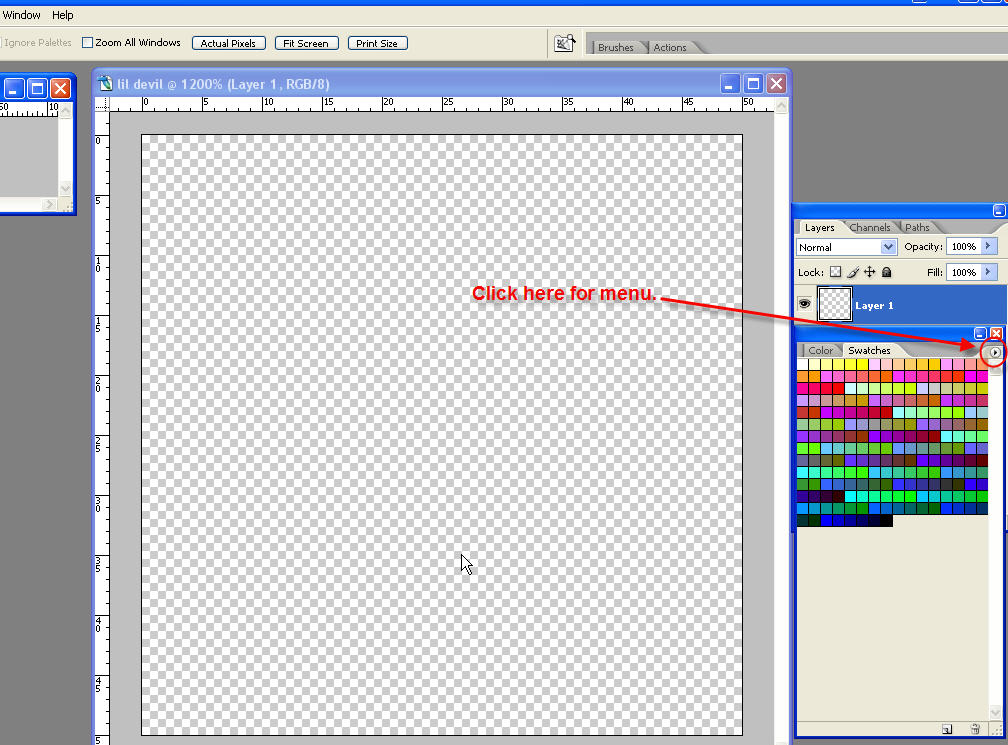This screenshot has height=745, width=1008.
Task: Click the lock all padlock icon
Action: 886,272
